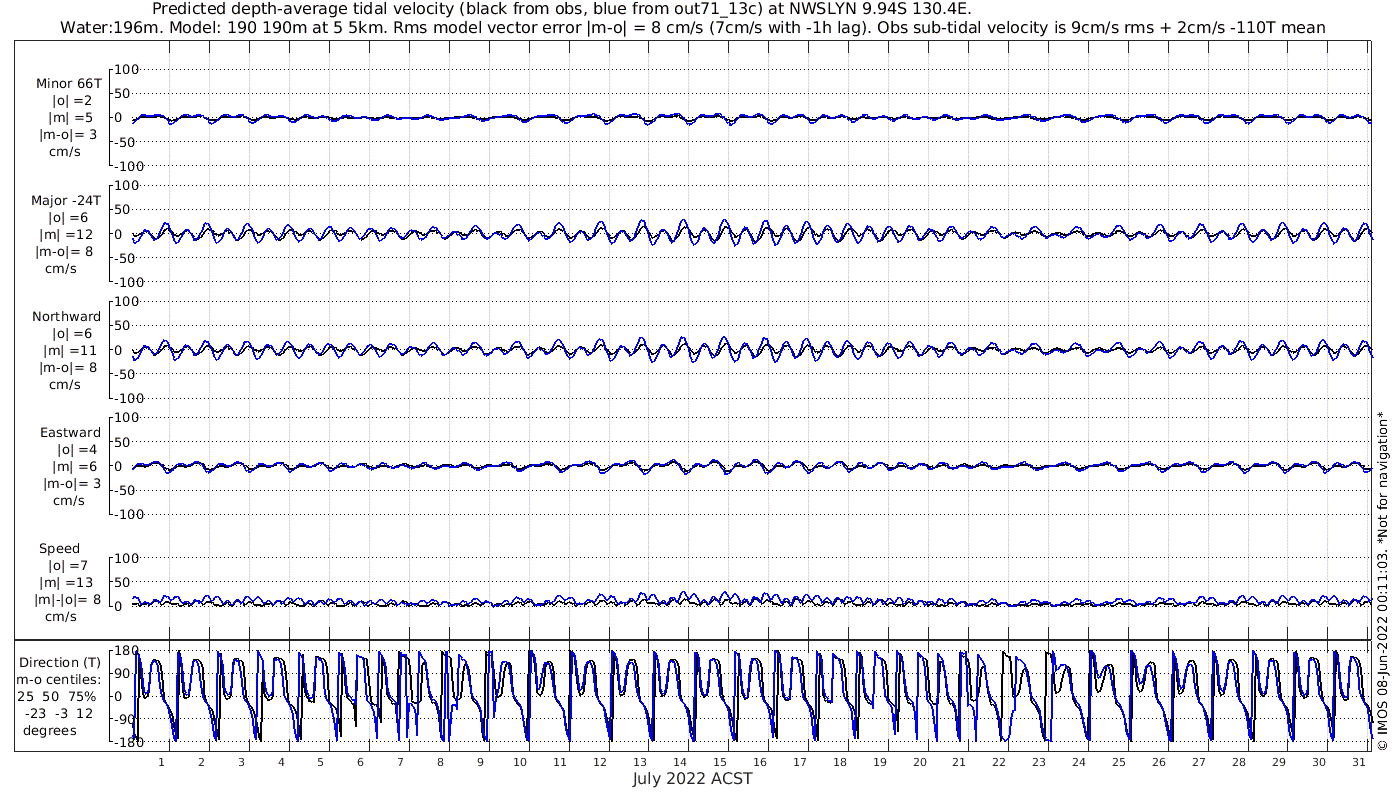Click day '25' on the x-axis

click(1118, 762)
